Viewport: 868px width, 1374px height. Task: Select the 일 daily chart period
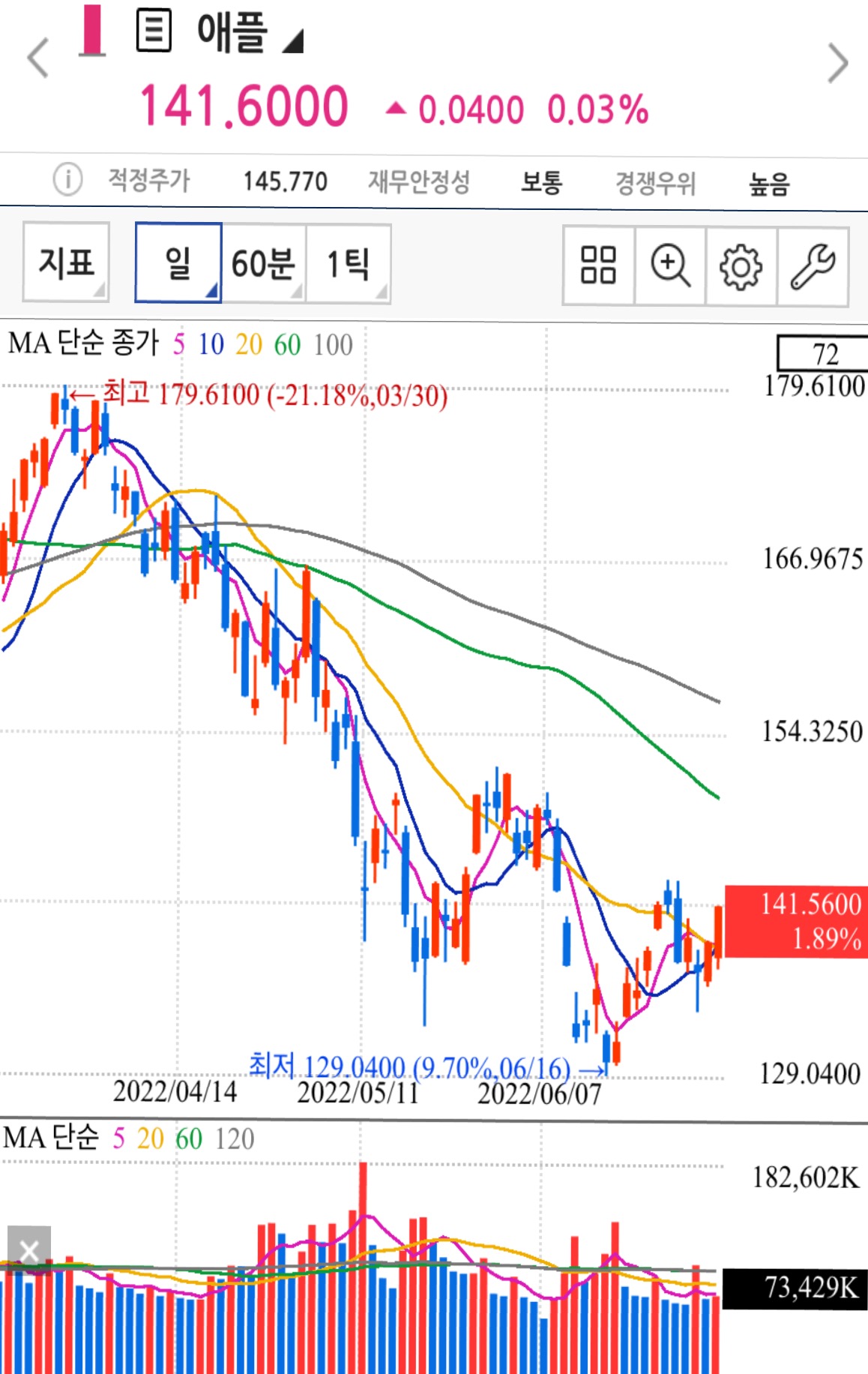178,262
